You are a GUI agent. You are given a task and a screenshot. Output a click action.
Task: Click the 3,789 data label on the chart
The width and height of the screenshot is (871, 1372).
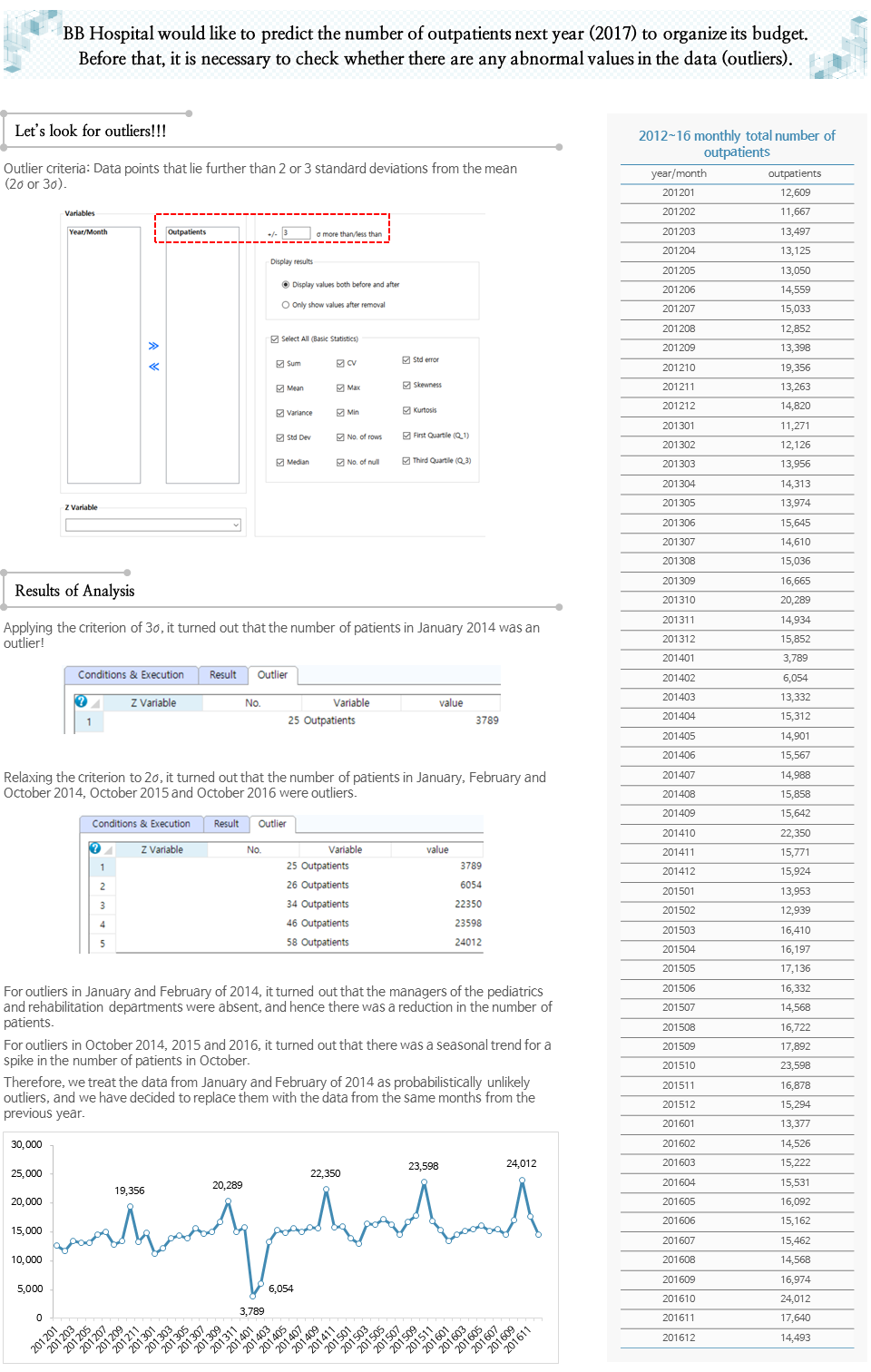(x=252, y=1311)
